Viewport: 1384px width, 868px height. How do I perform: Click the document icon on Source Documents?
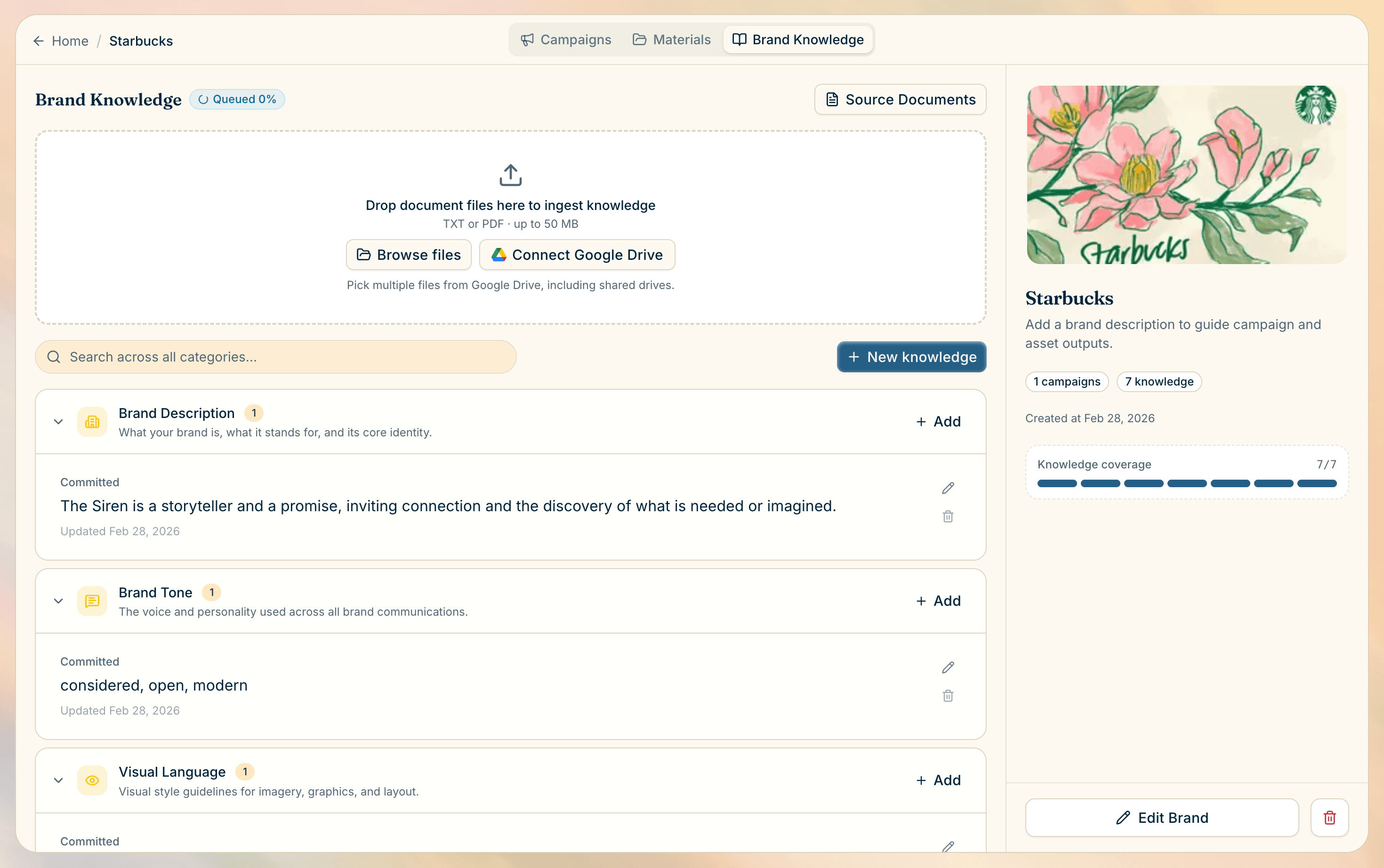click(x=832, y=99)
